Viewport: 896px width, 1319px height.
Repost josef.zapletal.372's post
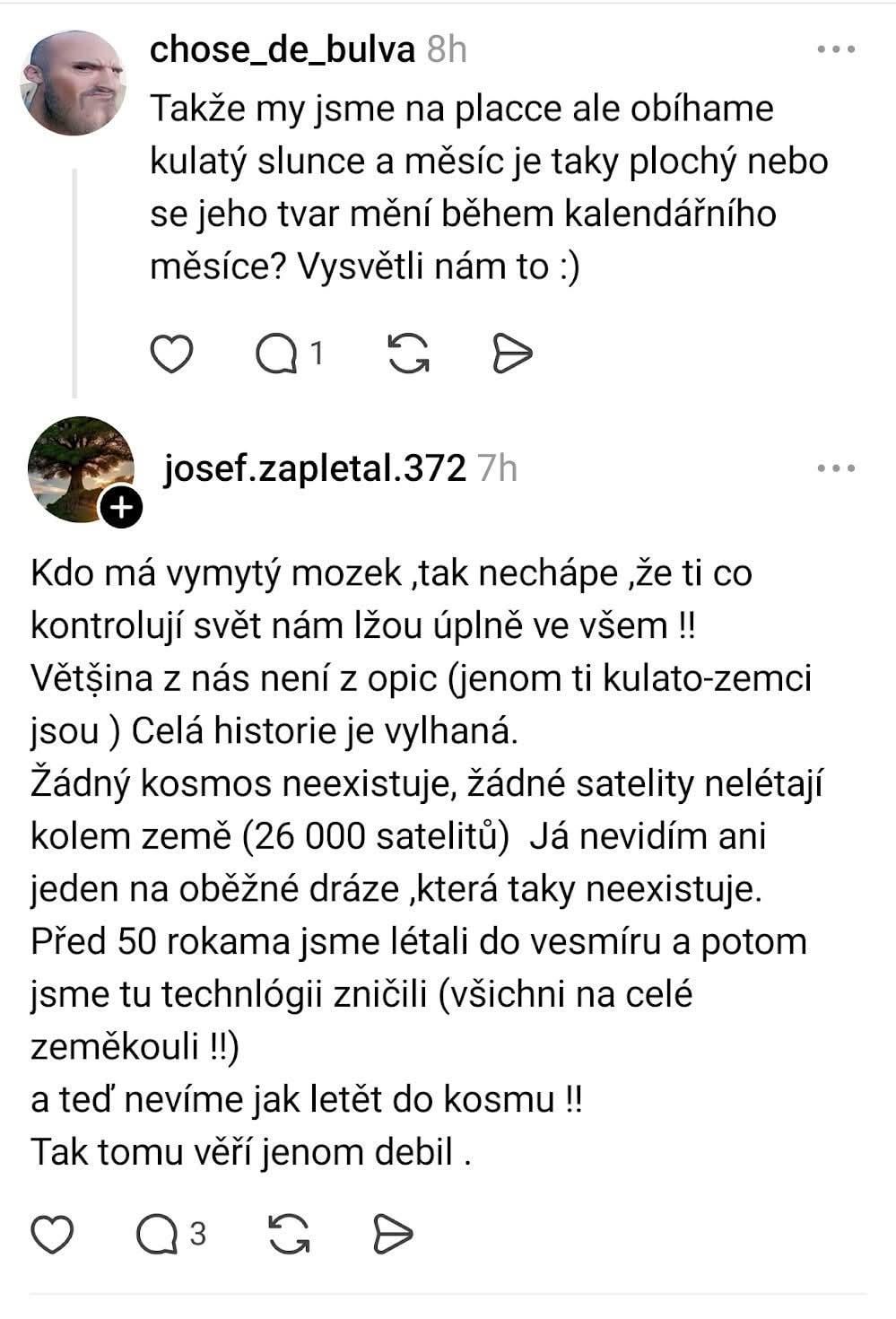click(x=289, y=1235)
